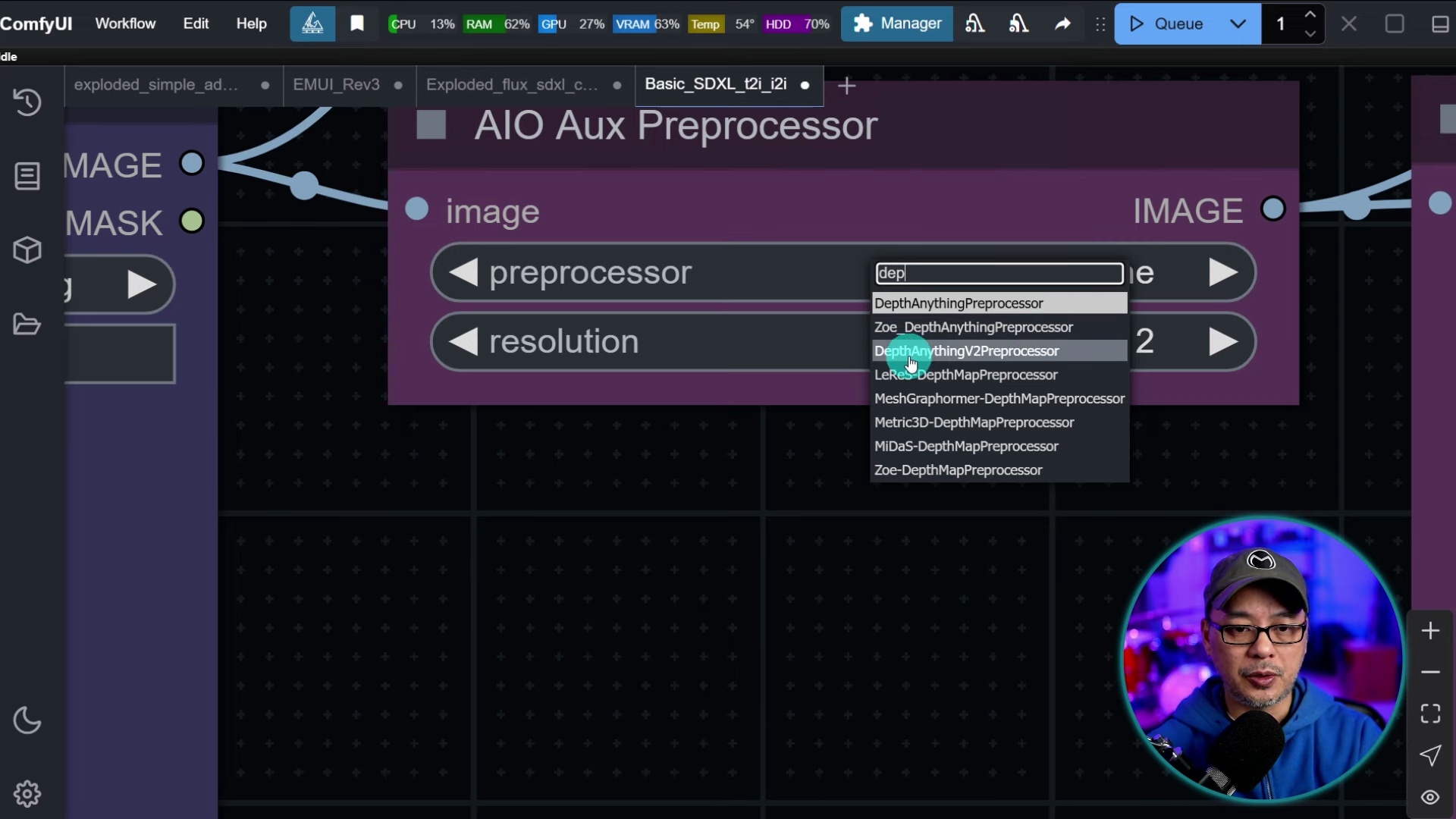The image size is (1456, 819).
Task: Increase the batch count stepper
Action: point(1310,15)
